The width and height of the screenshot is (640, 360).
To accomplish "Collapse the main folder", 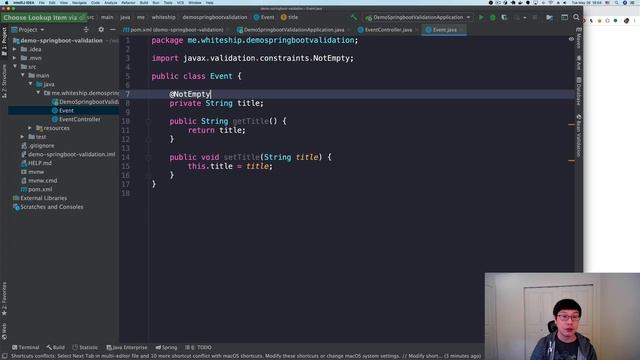I will 23,76.
